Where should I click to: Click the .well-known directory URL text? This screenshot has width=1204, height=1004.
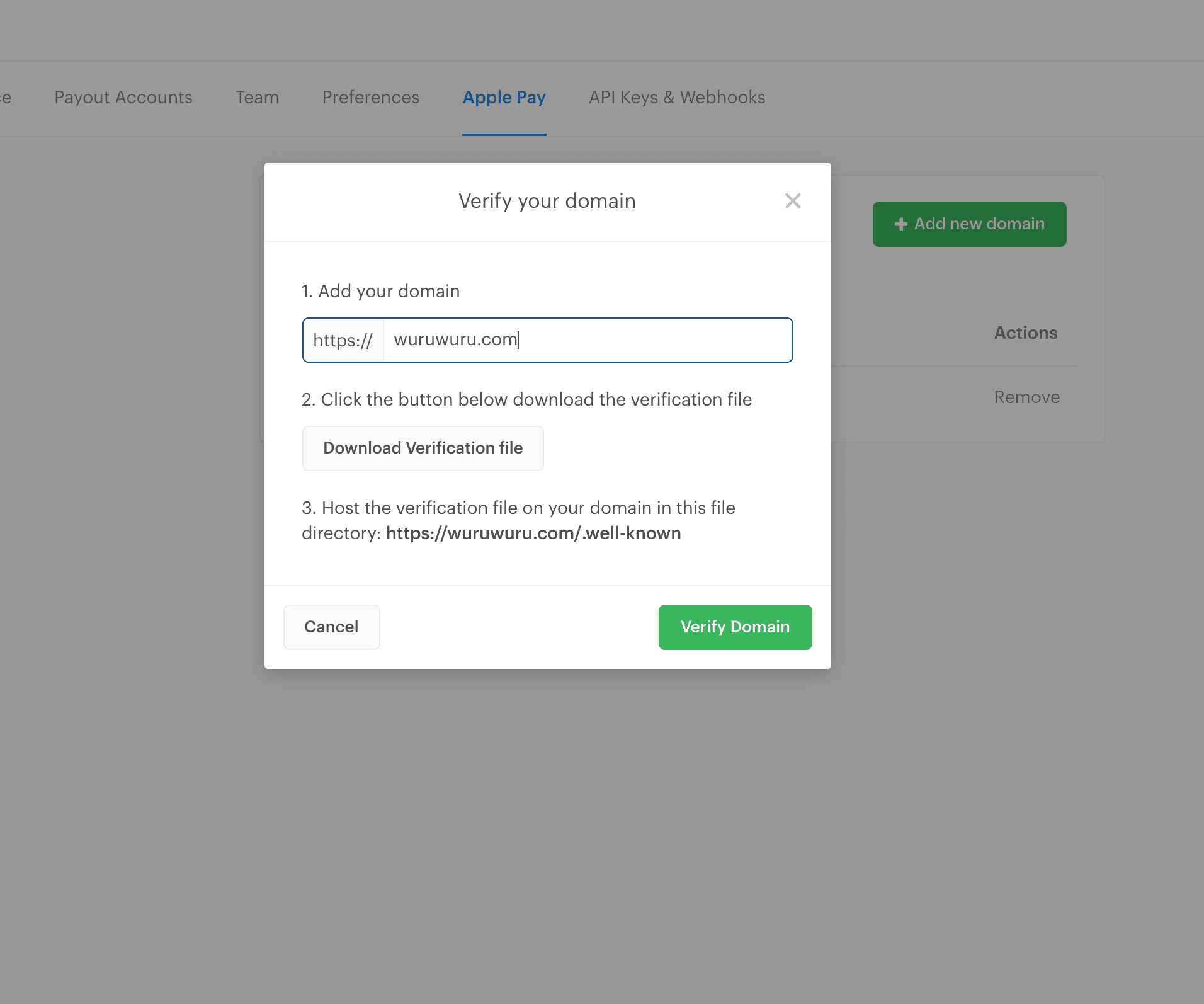point(533,533)
